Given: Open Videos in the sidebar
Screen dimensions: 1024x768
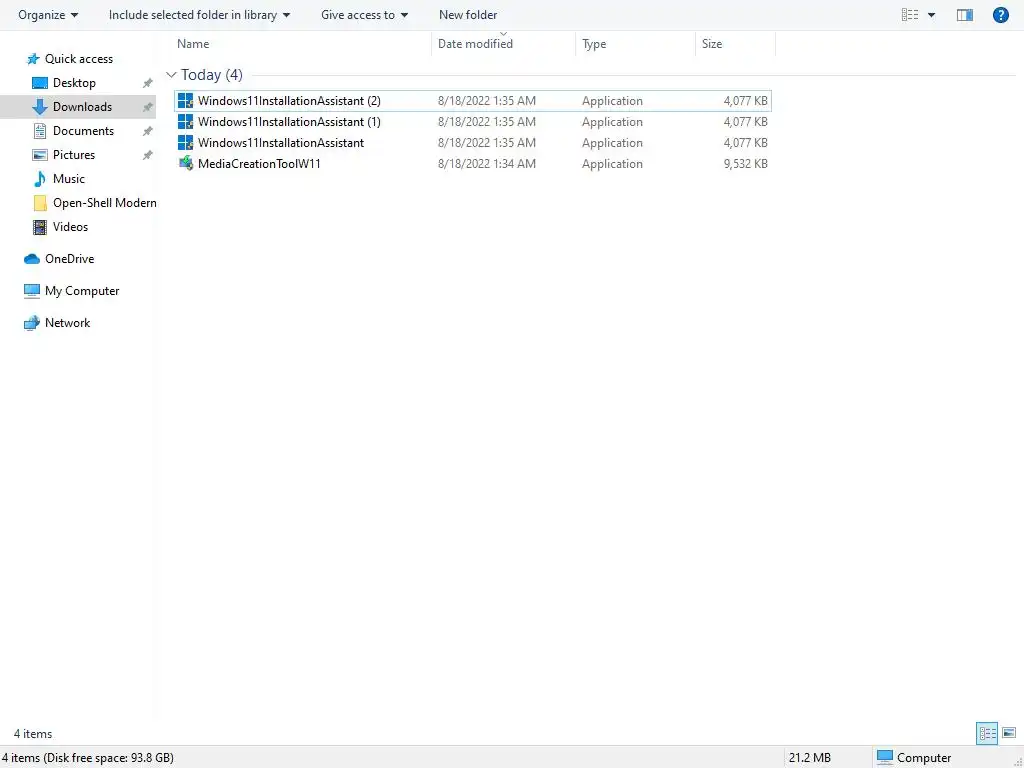Looking at the screenshot, I should 71,227.
